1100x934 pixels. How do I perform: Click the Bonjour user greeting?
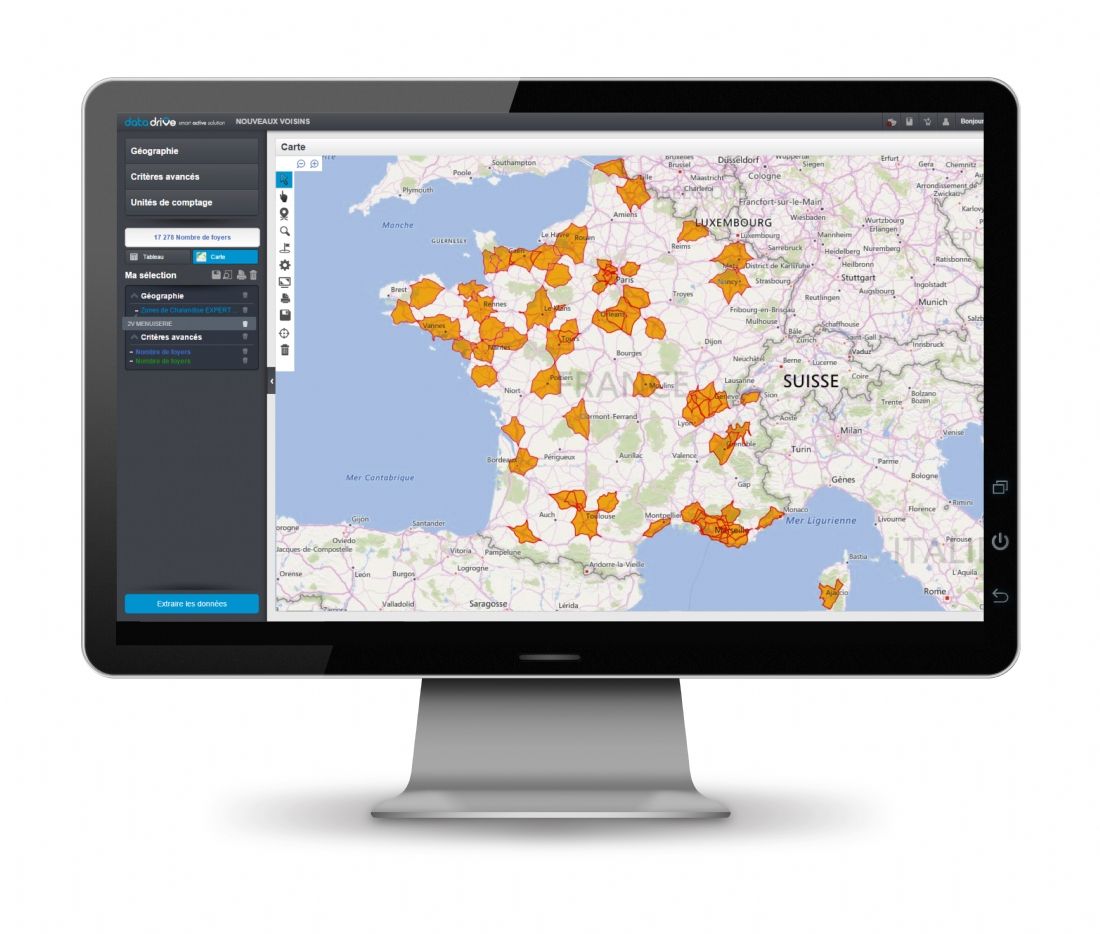(x=972, y=121)
